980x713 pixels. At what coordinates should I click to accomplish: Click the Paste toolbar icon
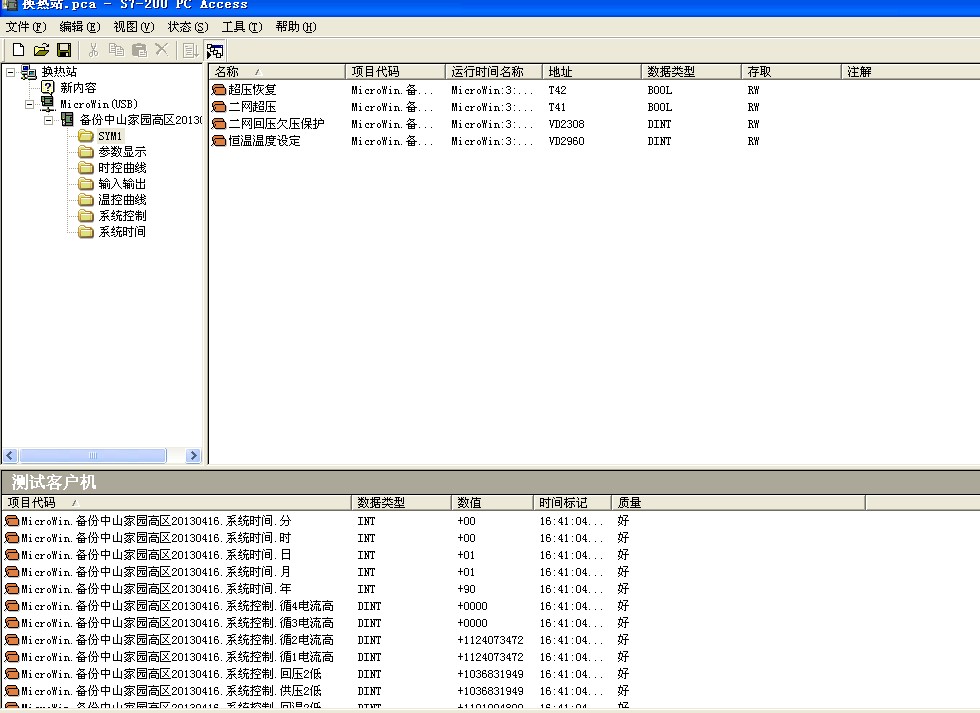coord(139,50)
